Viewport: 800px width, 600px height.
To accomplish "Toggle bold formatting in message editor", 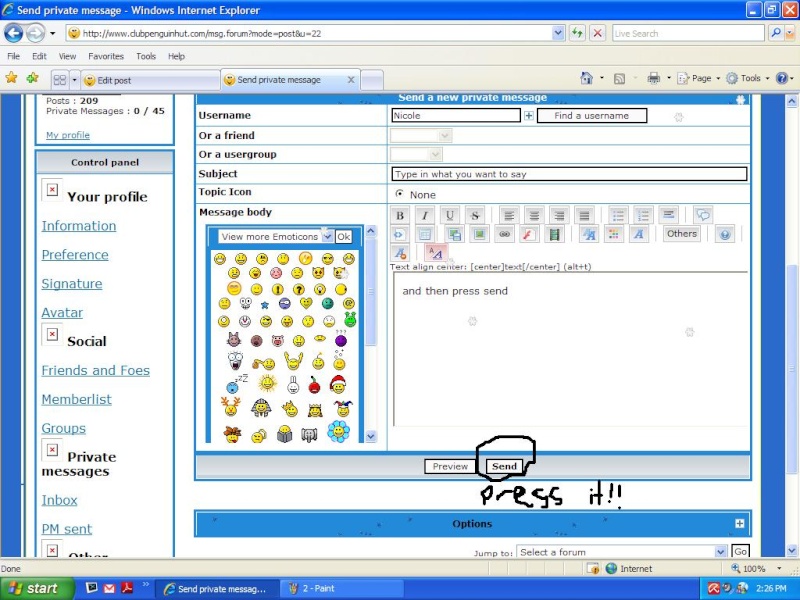I will point(400,215).
